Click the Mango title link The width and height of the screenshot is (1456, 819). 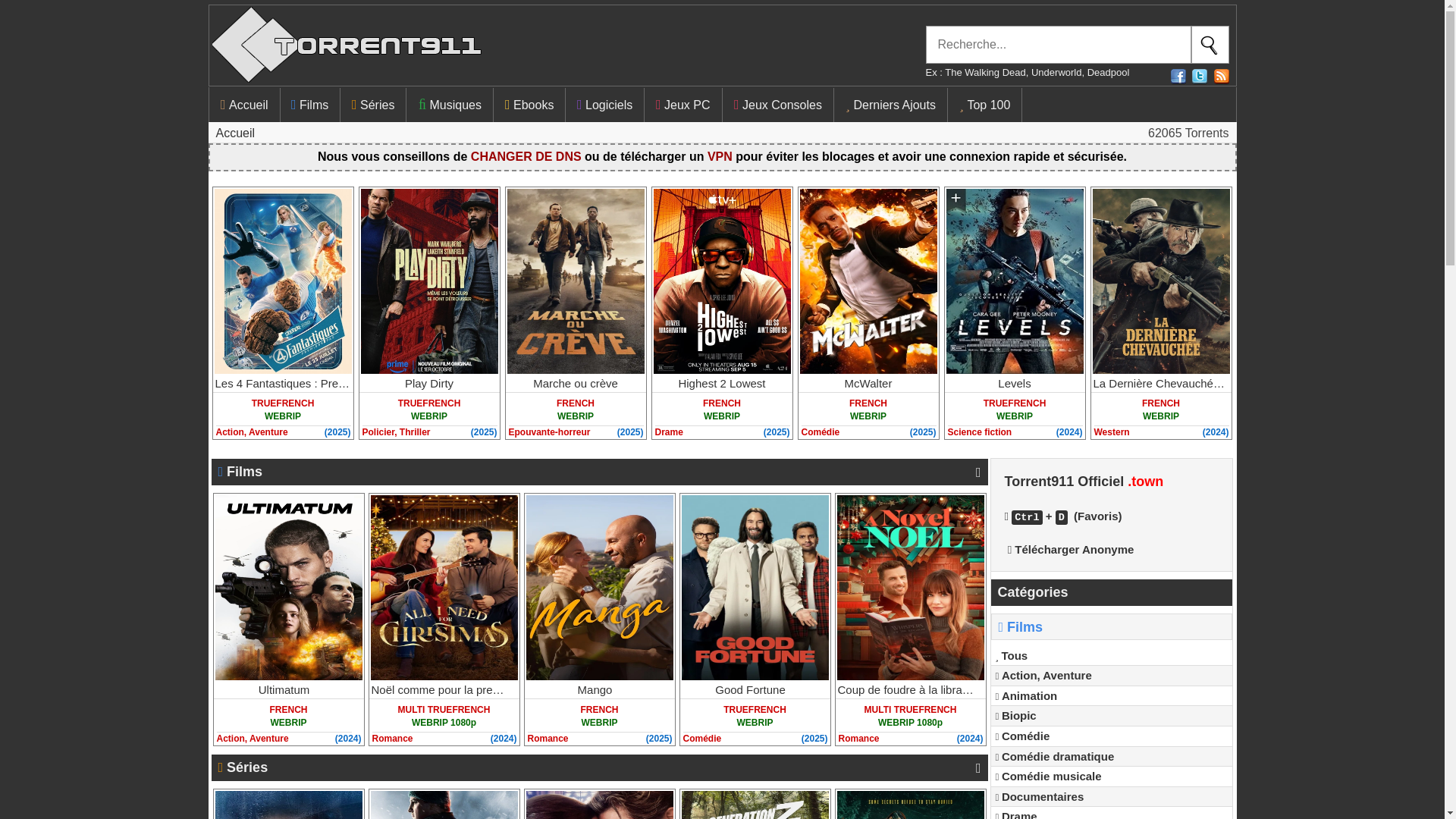click(x=595, y=690)
